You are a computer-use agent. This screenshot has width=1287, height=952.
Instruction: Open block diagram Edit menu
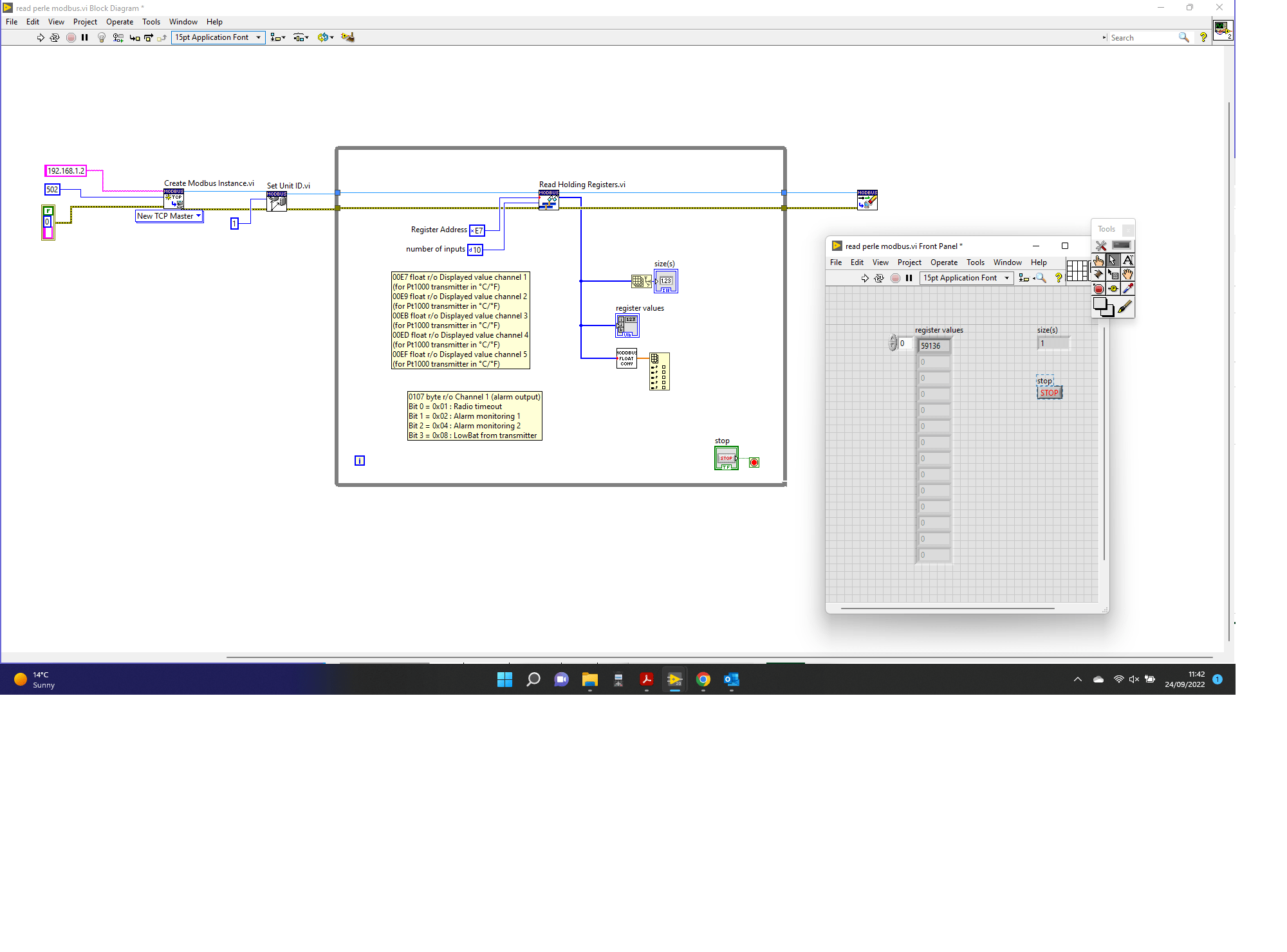(33, 22)
